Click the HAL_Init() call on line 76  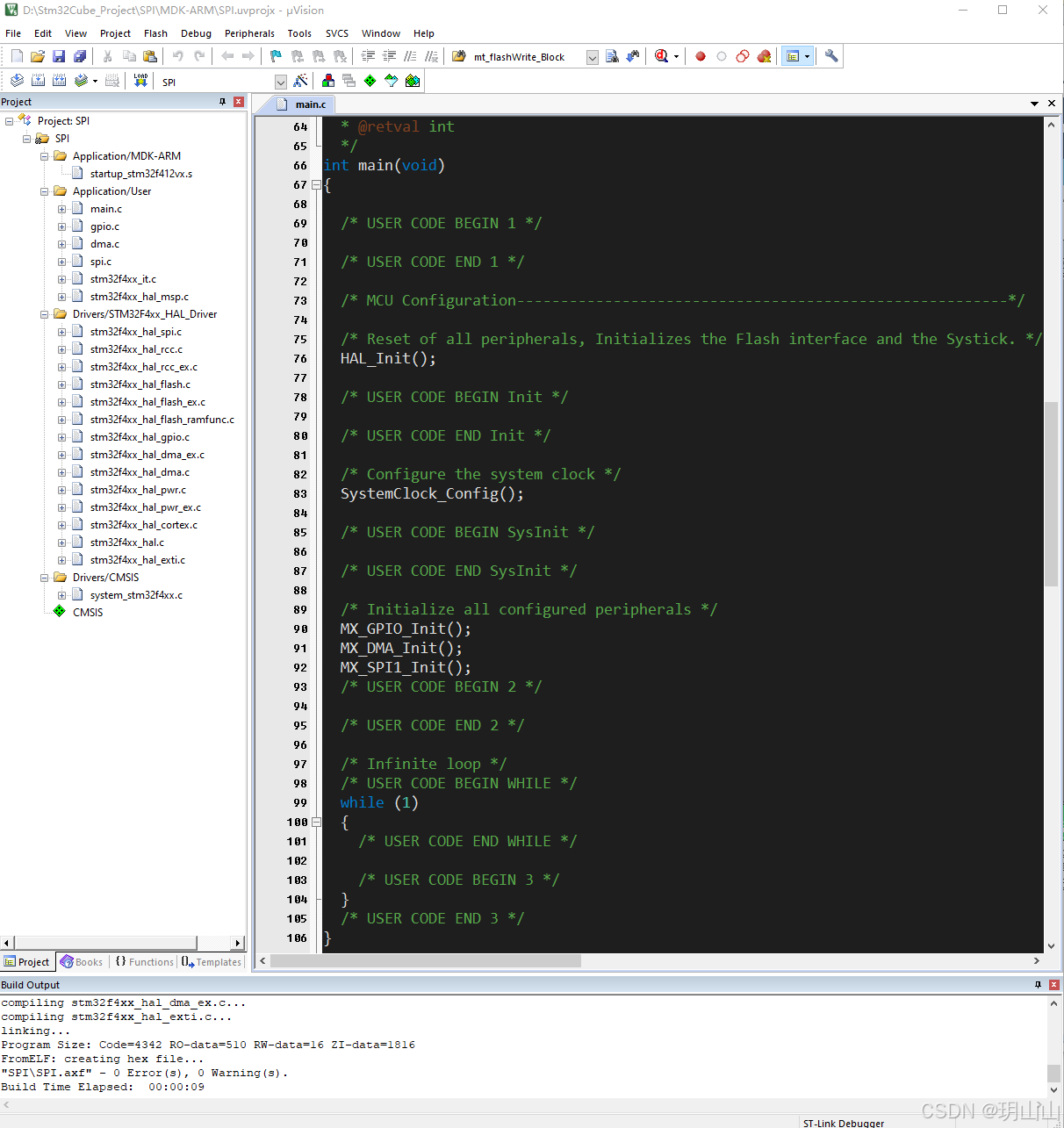click(388, 358)
